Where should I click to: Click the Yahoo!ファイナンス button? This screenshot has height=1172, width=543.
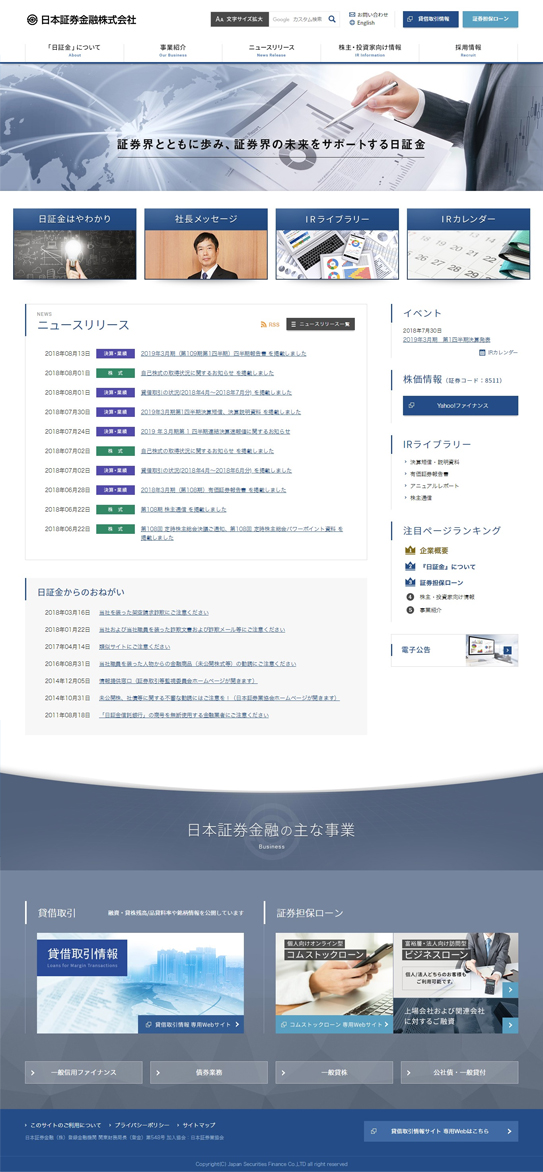(461, 405)
